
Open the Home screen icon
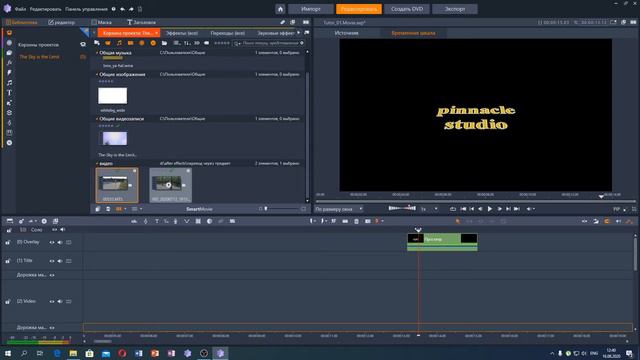click(280, 9)
